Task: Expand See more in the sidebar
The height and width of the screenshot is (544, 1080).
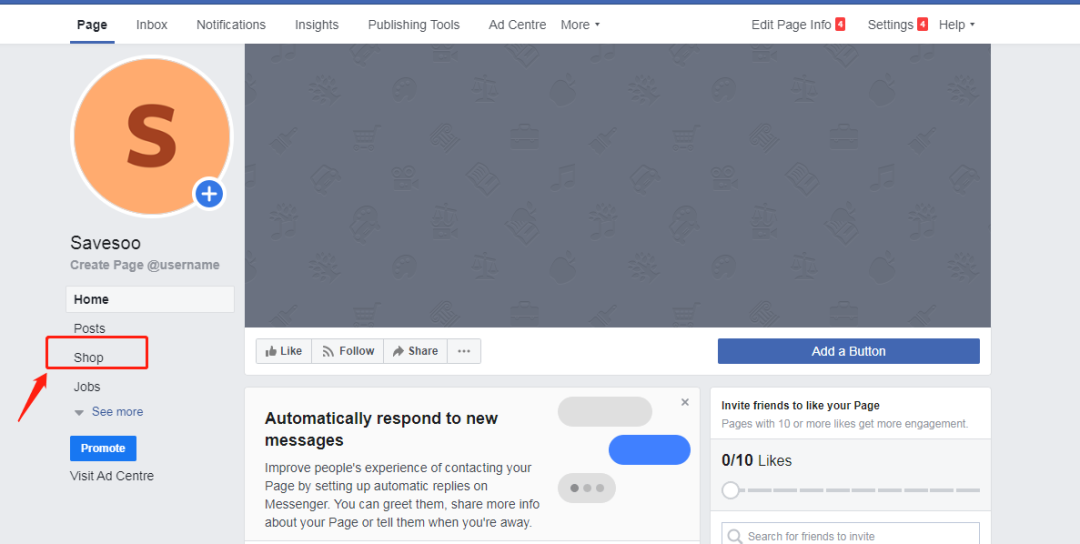Action: click(x=109, y=412)
